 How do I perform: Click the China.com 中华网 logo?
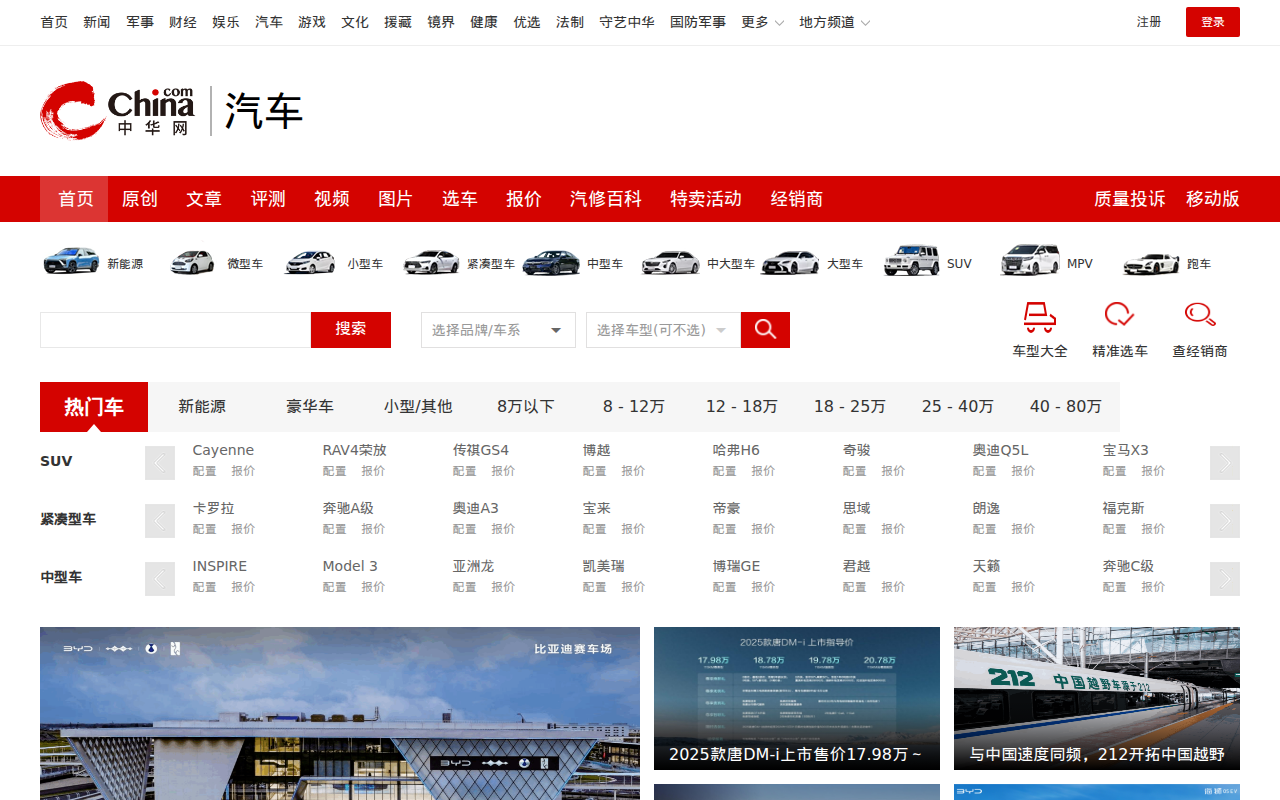(117, 110)
